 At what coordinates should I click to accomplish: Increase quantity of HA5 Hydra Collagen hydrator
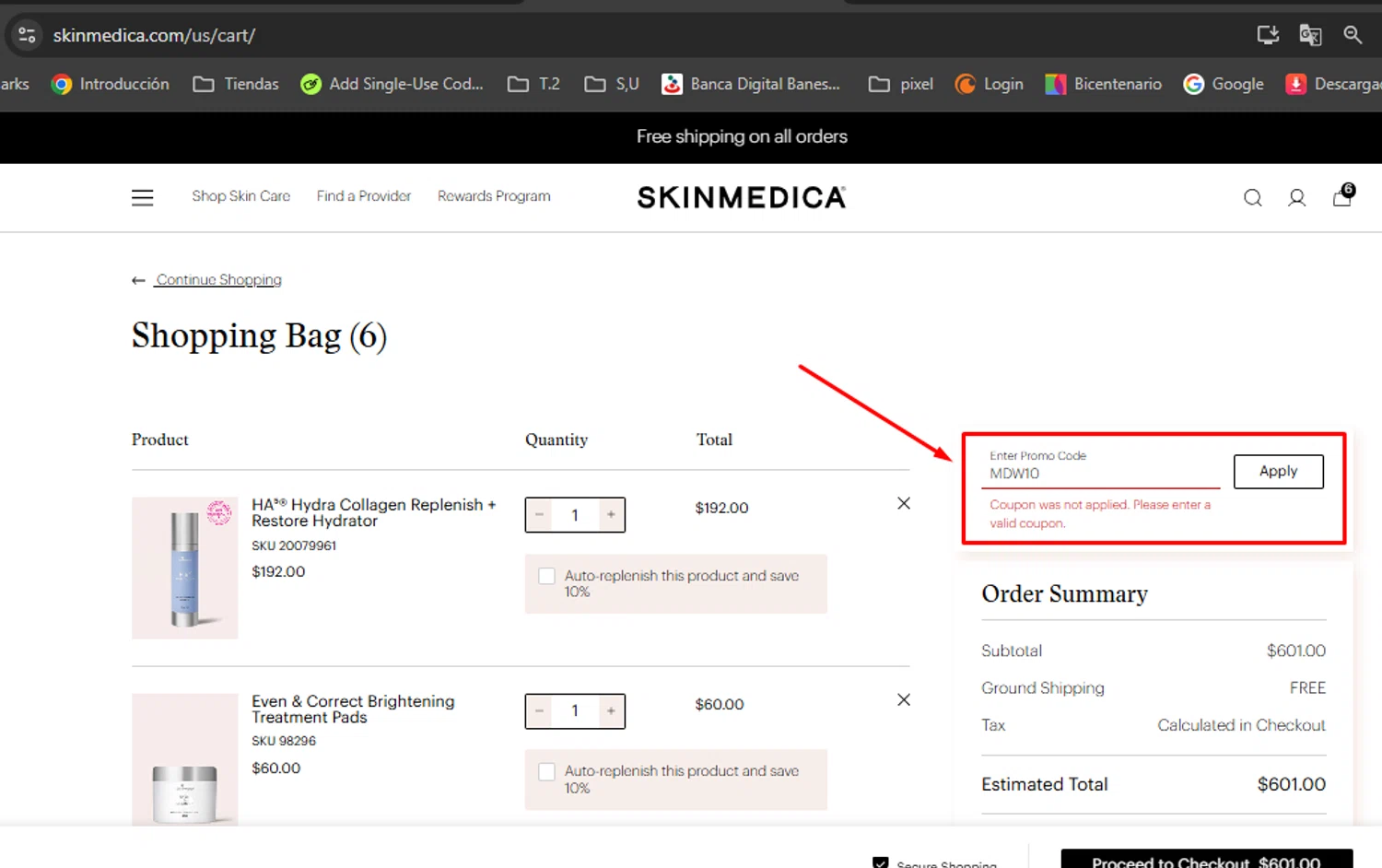(x=611, y=515)
